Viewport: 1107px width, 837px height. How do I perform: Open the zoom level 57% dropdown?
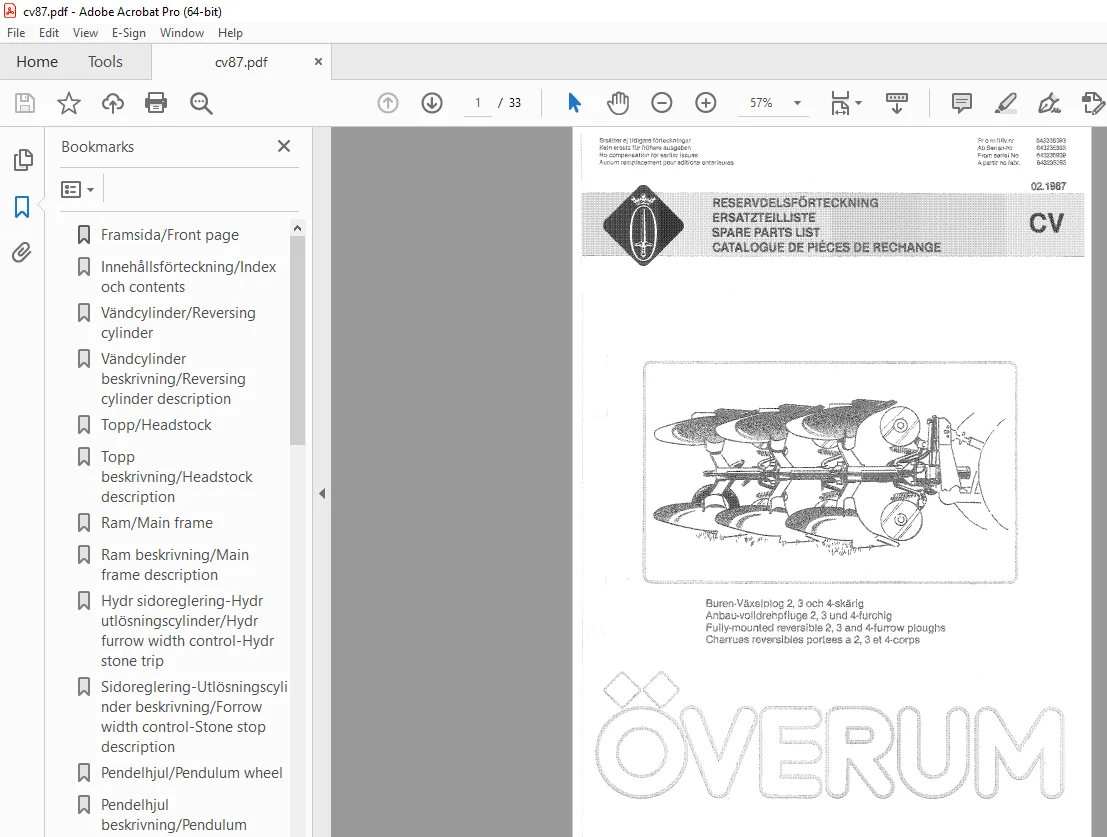coord(797,103)
